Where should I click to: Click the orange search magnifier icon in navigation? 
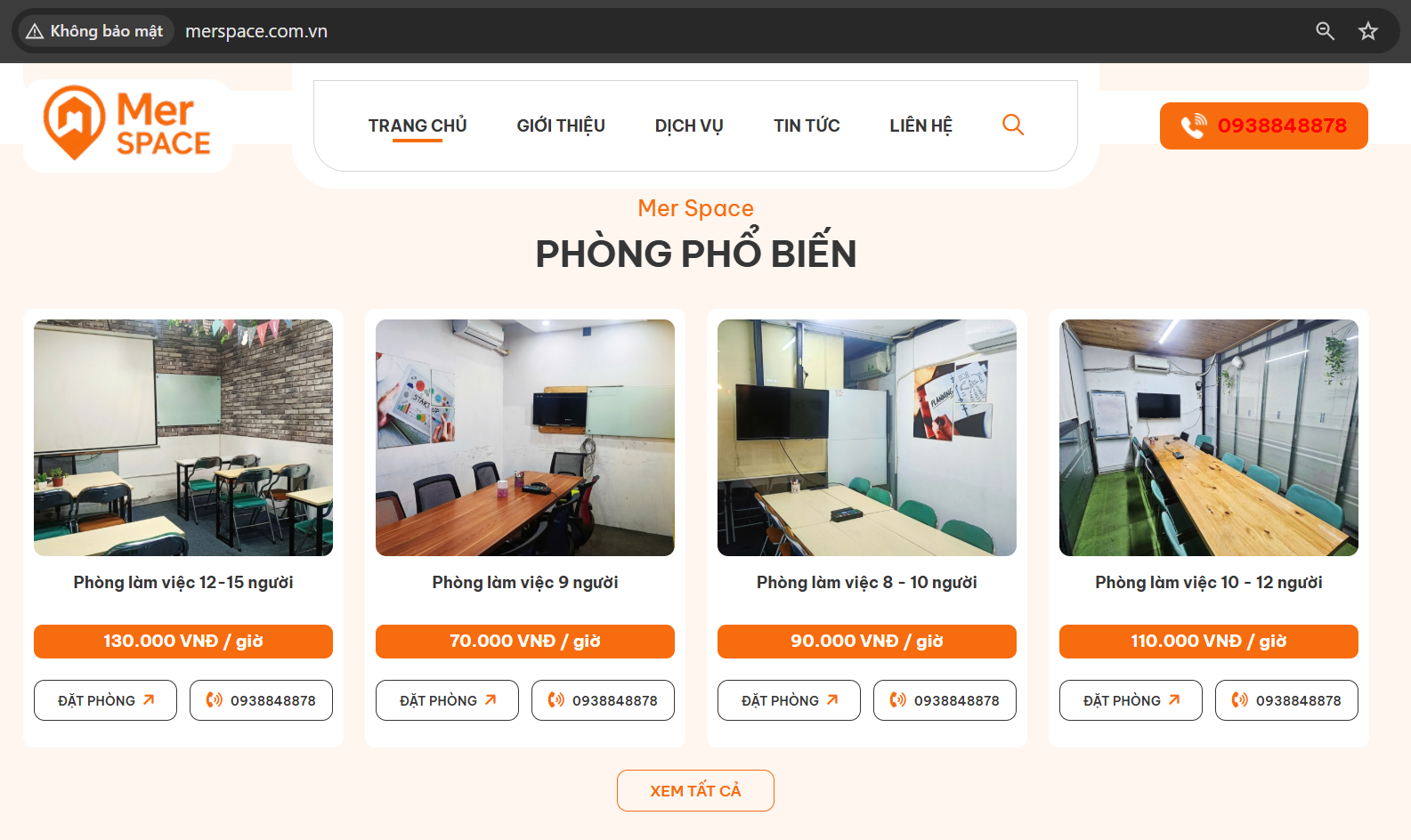tap(1013, 125)
